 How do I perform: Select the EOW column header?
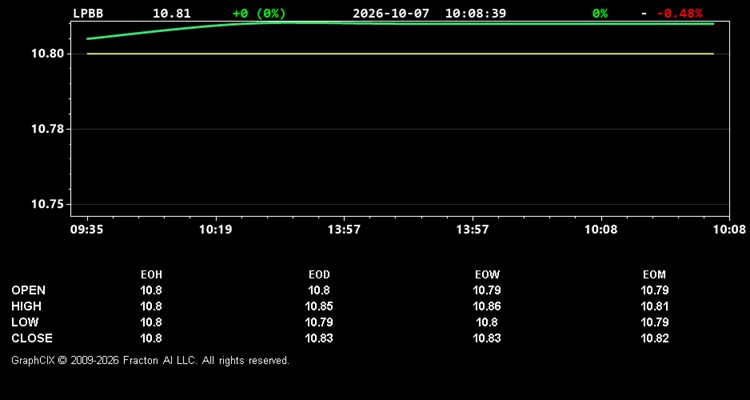point(487,275)
